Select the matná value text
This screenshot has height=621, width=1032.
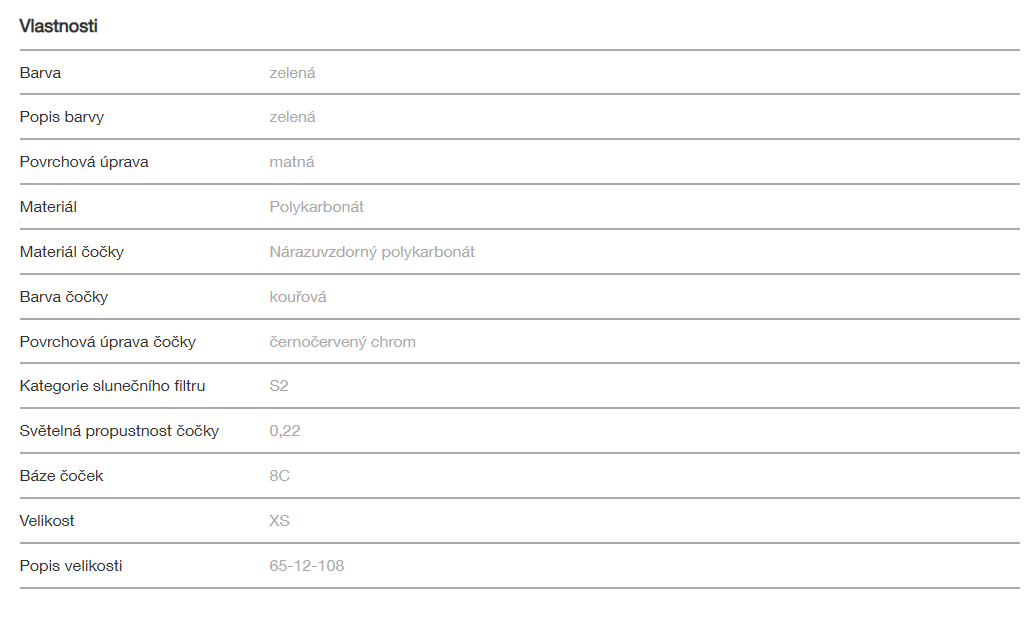292,162
